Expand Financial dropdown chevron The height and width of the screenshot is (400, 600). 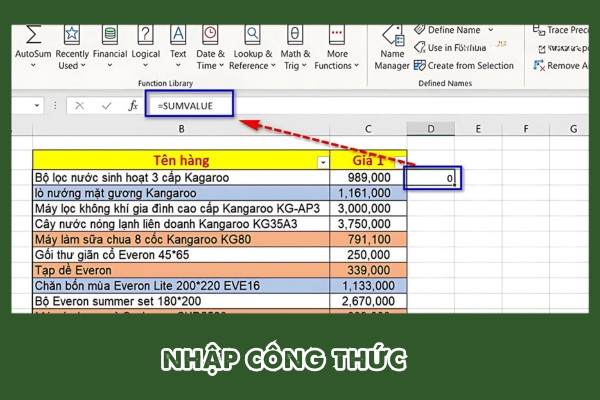point(110,65)
